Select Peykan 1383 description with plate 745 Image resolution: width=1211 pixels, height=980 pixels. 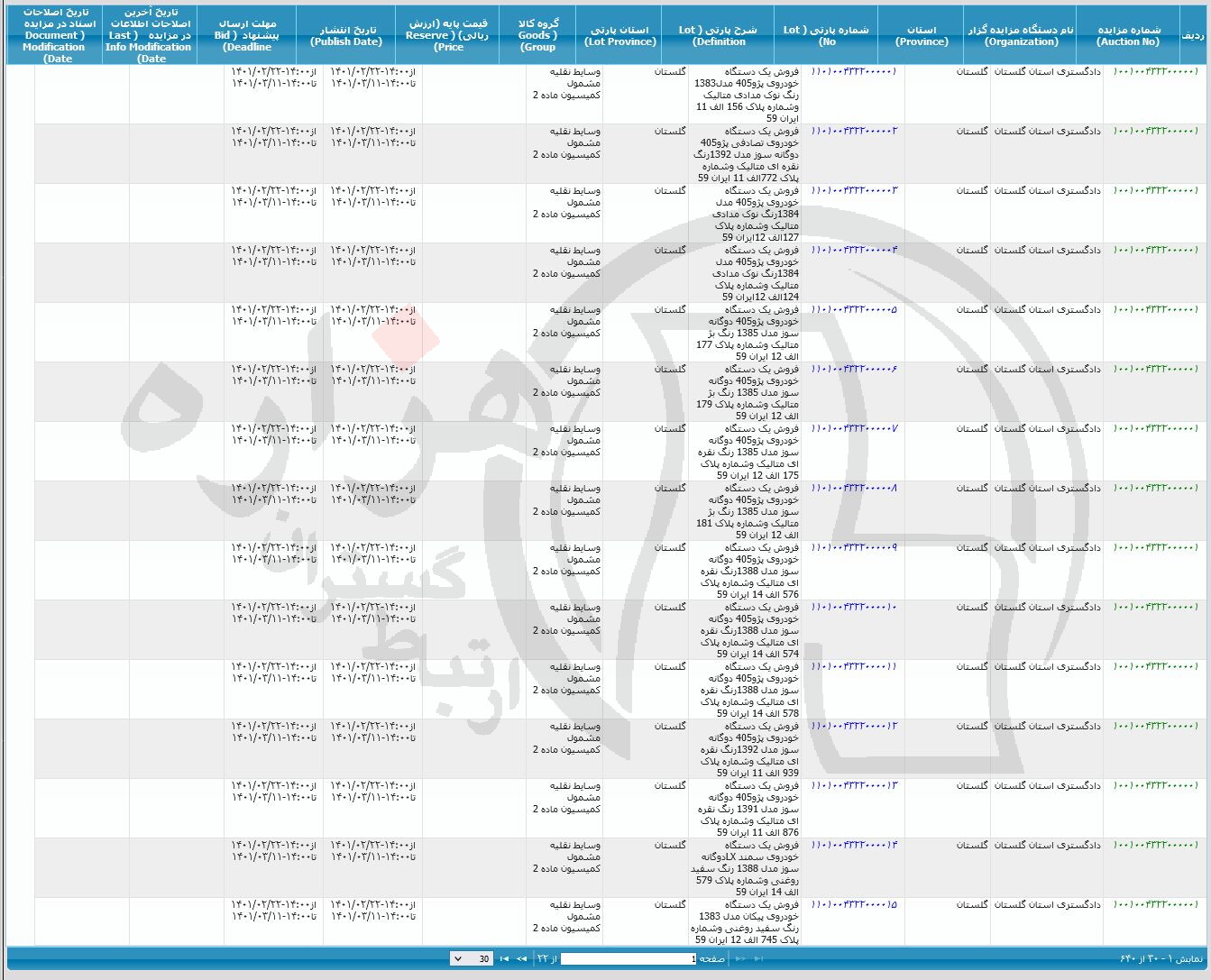click(746, 921)
